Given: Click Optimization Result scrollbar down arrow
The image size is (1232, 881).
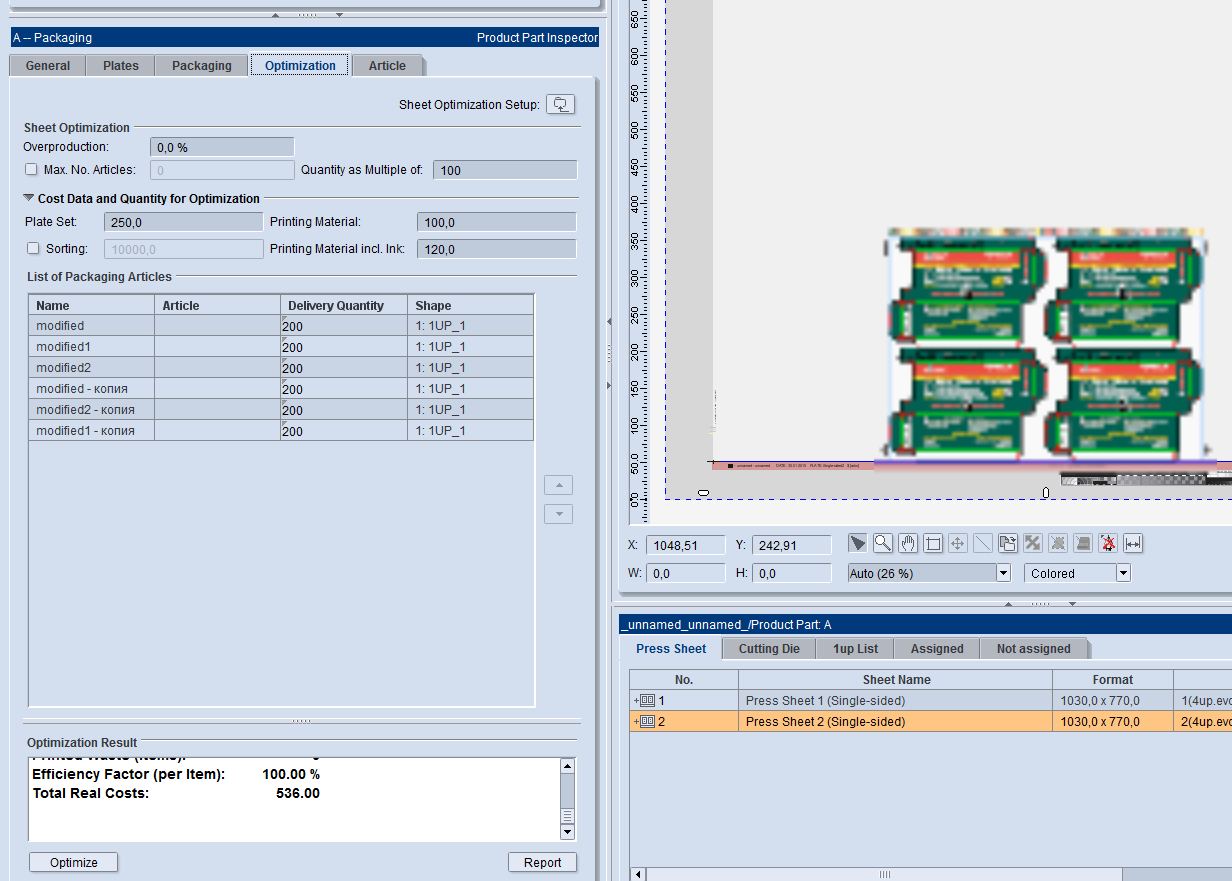Looking at the screenshot, I should click(x=568, y=832).
